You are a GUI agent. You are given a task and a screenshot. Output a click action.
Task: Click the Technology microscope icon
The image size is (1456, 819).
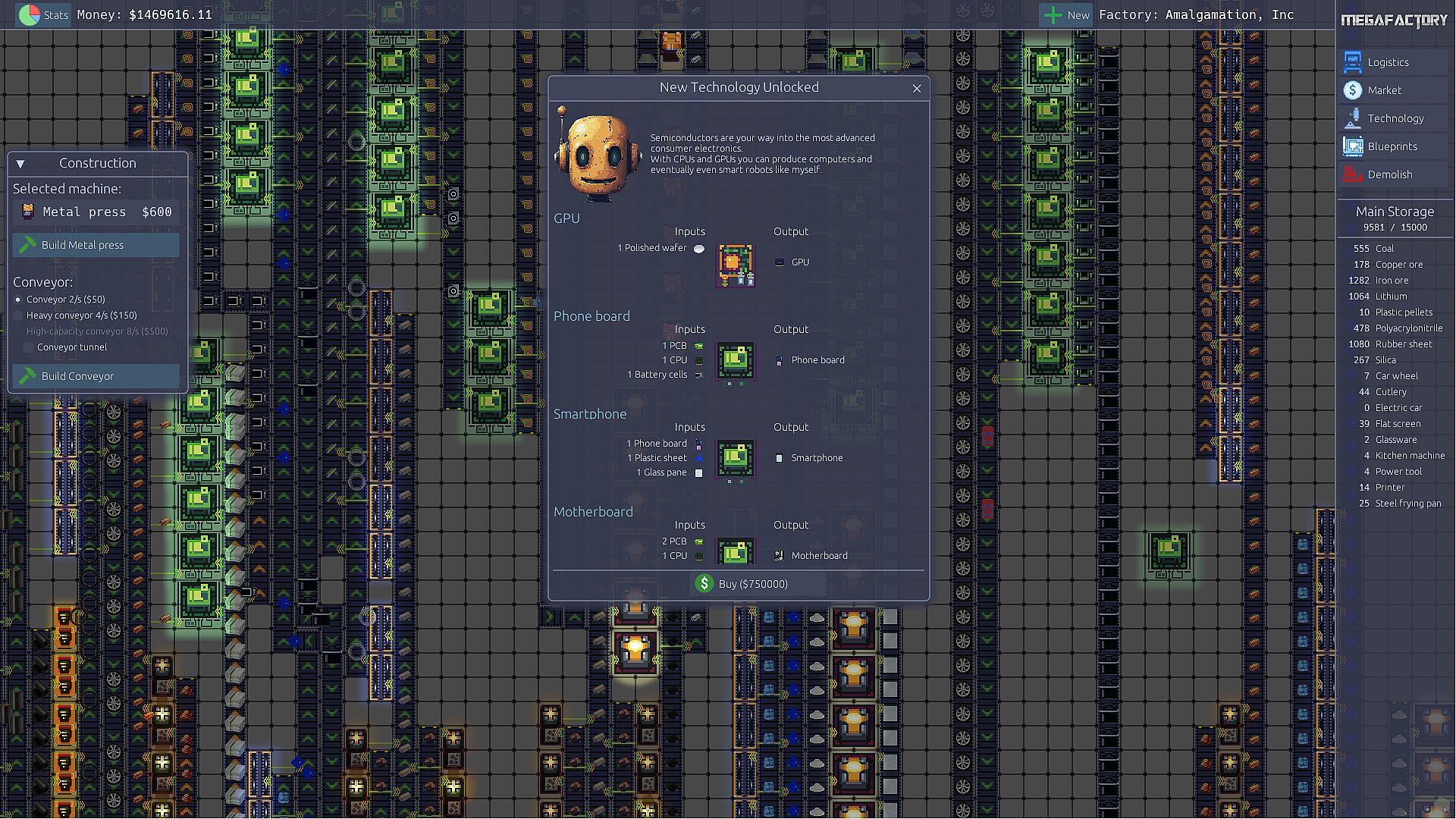[1352, 118]
